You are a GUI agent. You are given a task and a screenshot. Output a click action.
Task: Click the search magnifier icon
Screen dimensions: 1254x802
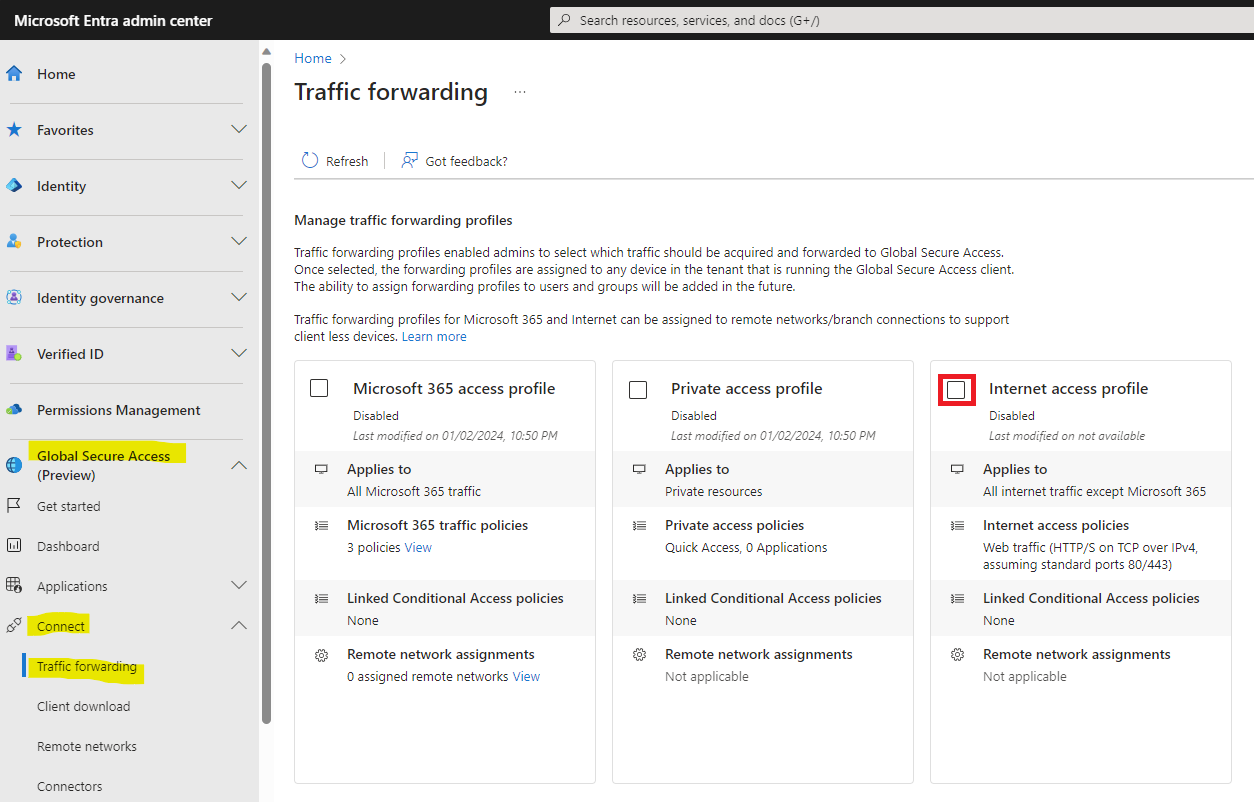(565, 20)
